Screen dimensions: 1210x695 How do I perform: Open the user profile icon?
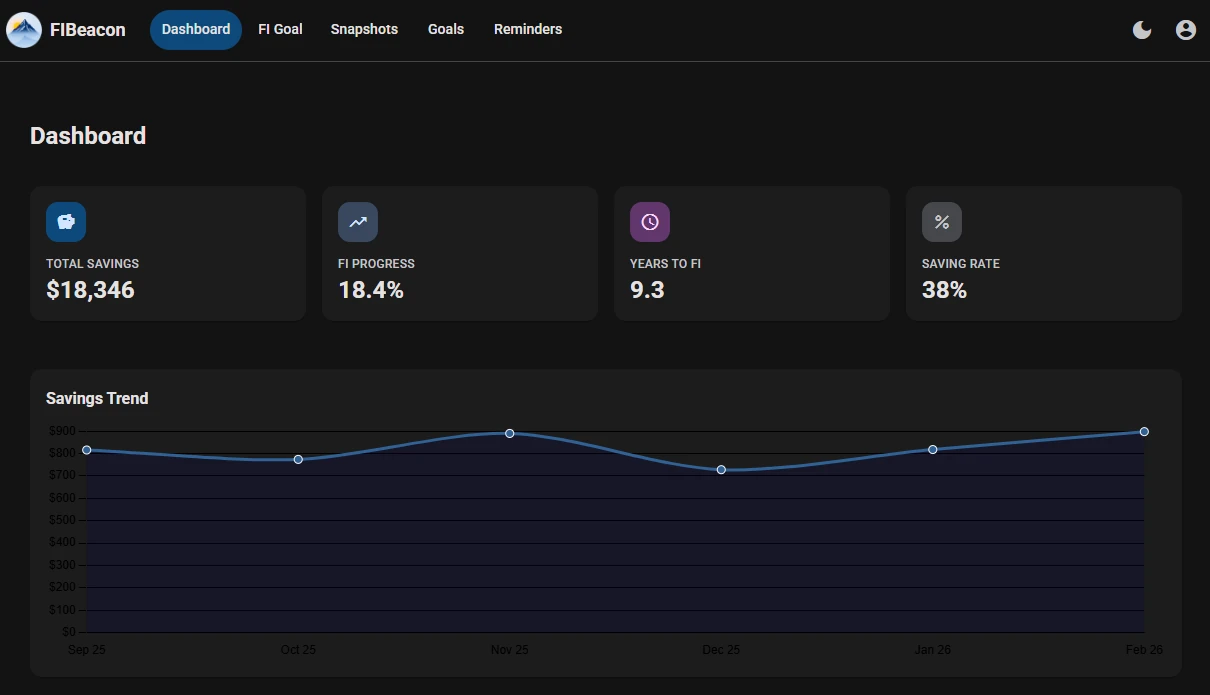(x=1186, y=30)
